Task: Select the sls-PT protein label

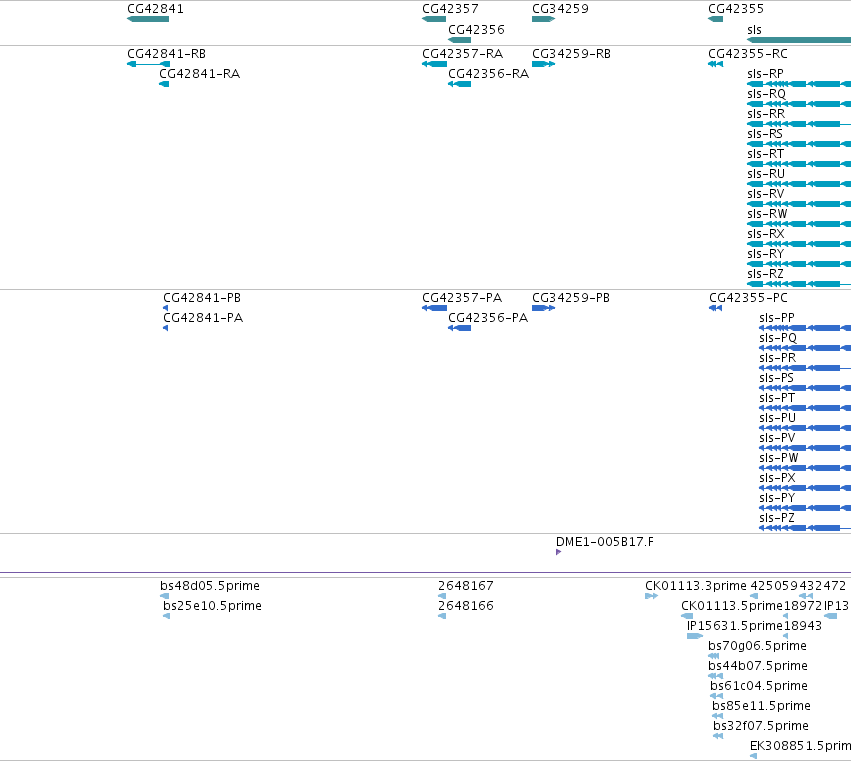Action: point(777,398)
